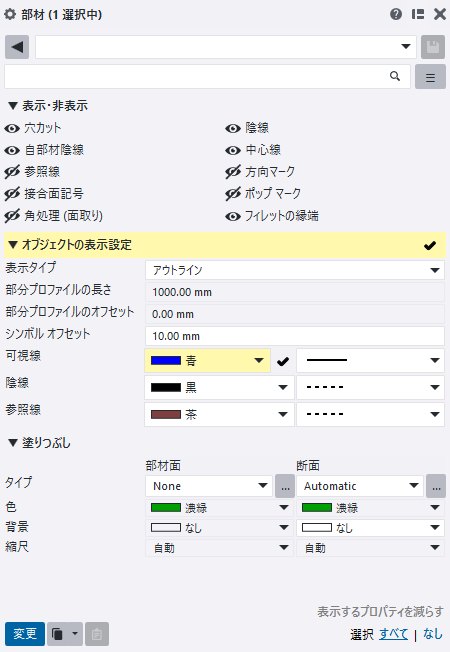
Task: Uncheck the 可視線 color checkmark
Action: point(283,361)
